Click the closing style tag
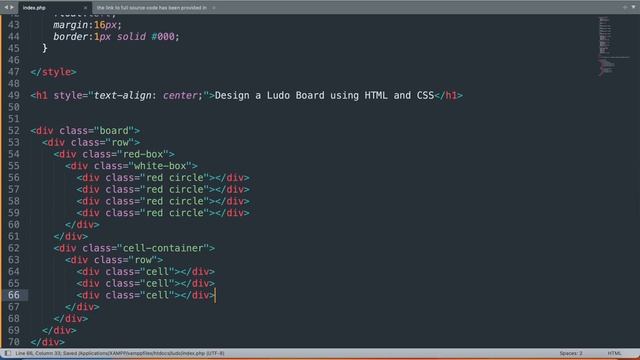 click(53, 72)
